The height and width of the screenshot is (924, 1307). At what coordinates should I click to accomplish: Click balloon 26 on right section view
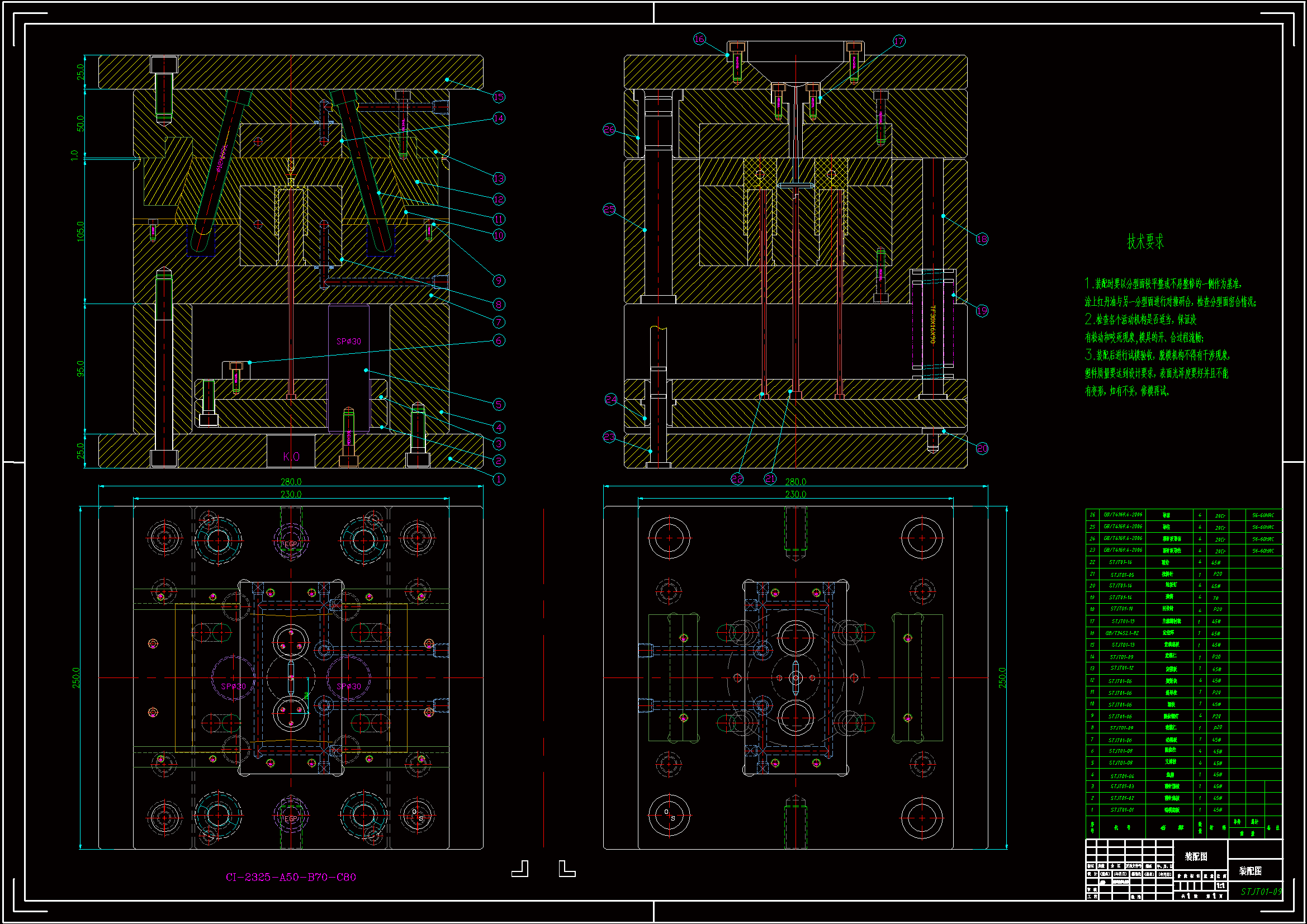coord(609,130)
